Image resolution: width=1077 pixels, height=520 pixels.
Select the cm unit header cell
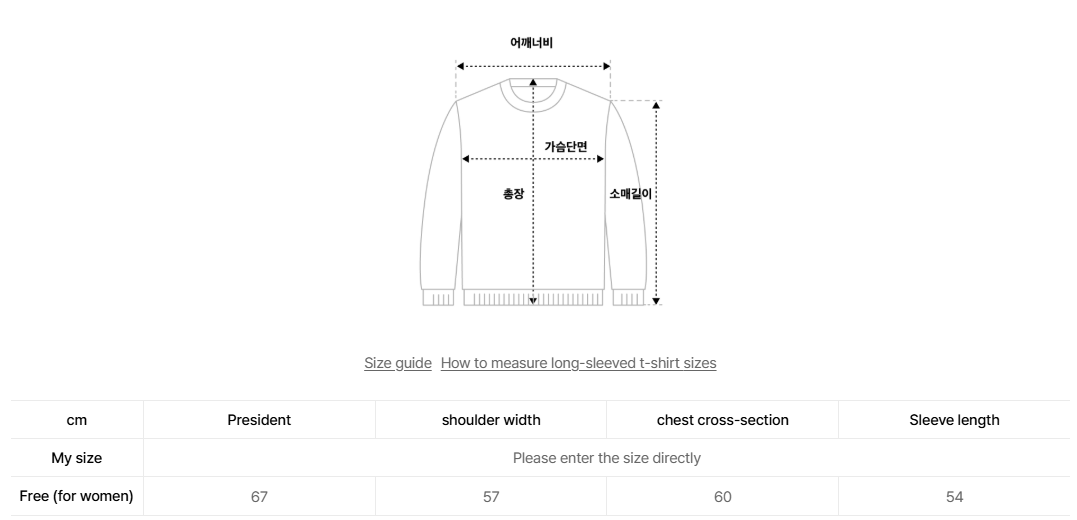(77, 420)
